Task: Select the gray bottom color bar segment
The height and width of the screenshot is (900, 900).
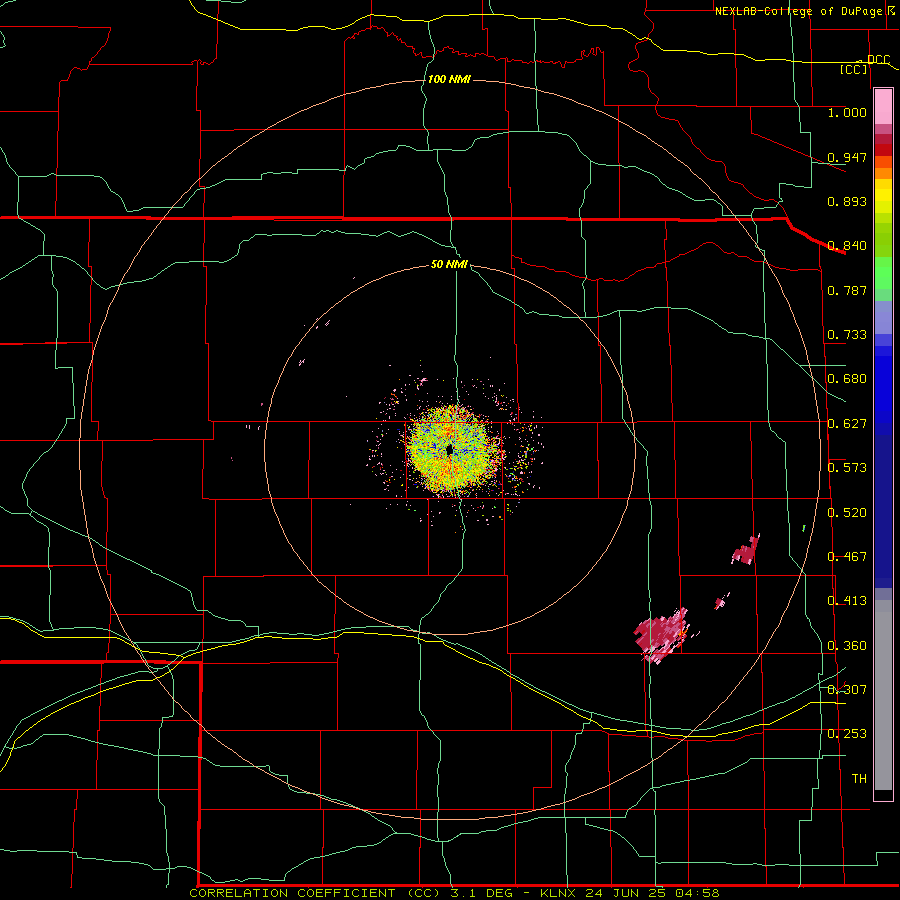Action: 883,695
